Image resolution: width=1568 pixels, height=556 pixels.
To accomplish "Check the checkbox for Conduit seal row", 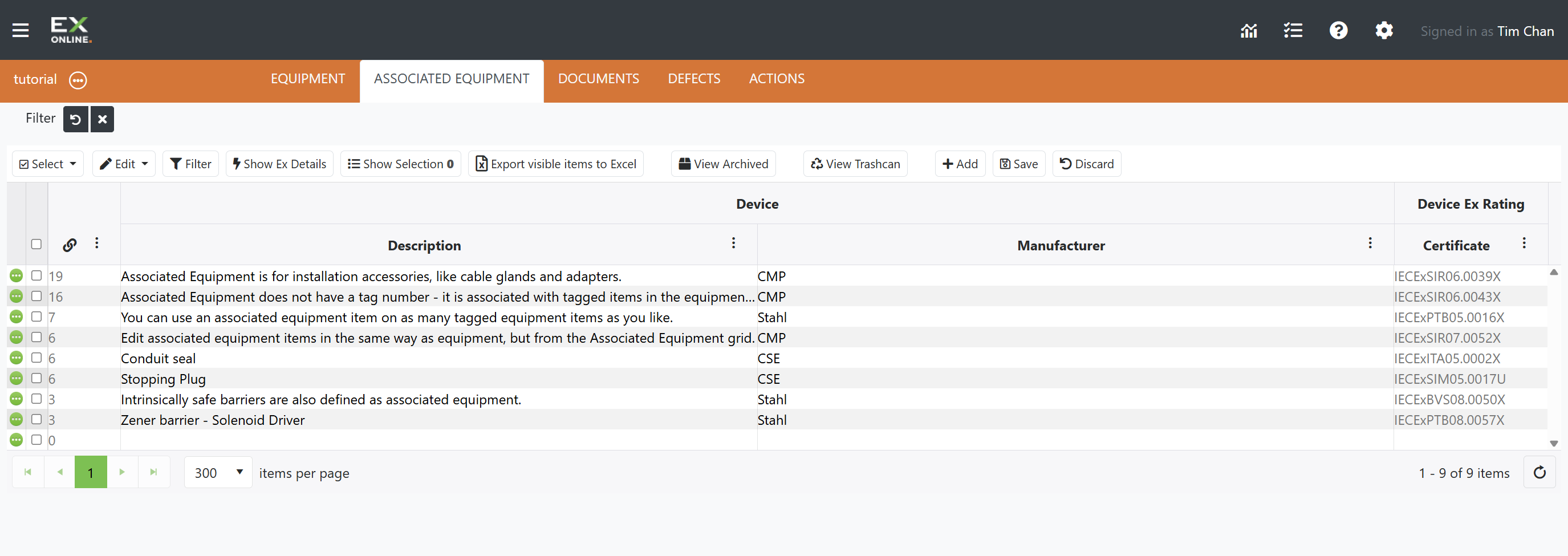I will [x=36, y=358].
